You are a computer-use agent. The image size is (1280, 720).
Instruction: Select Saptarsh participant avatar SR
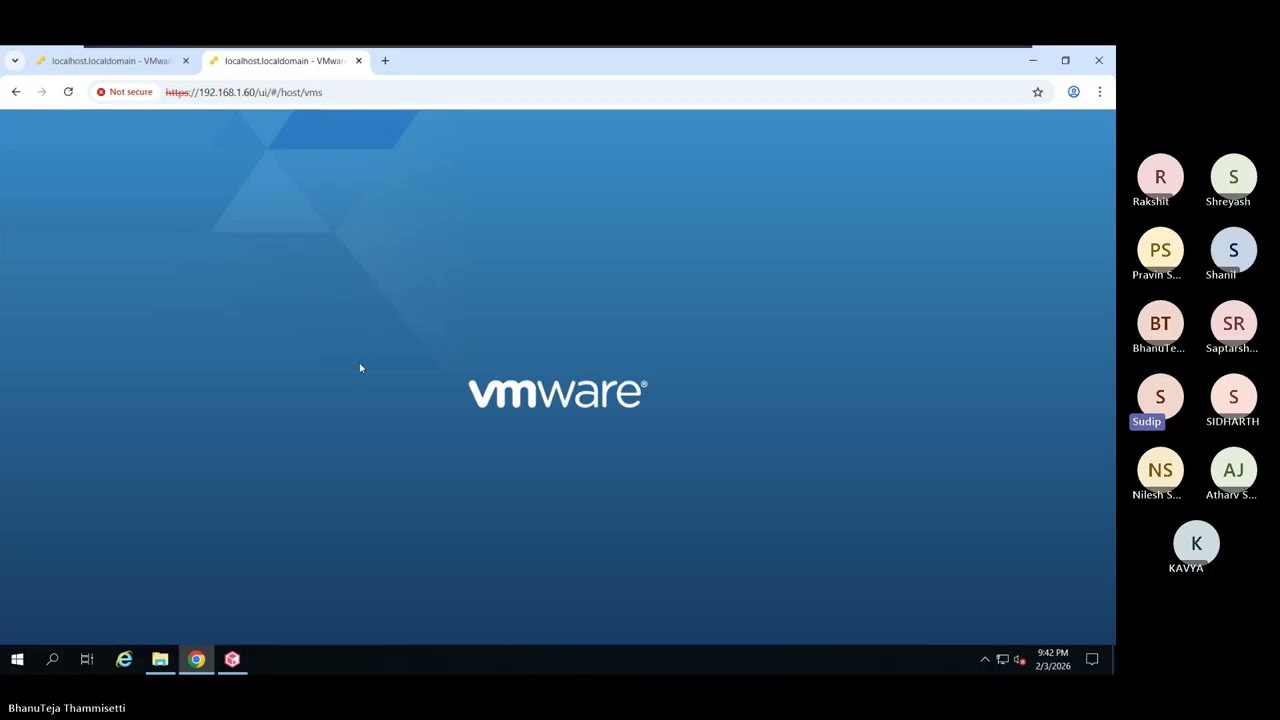click(1233, 323)
